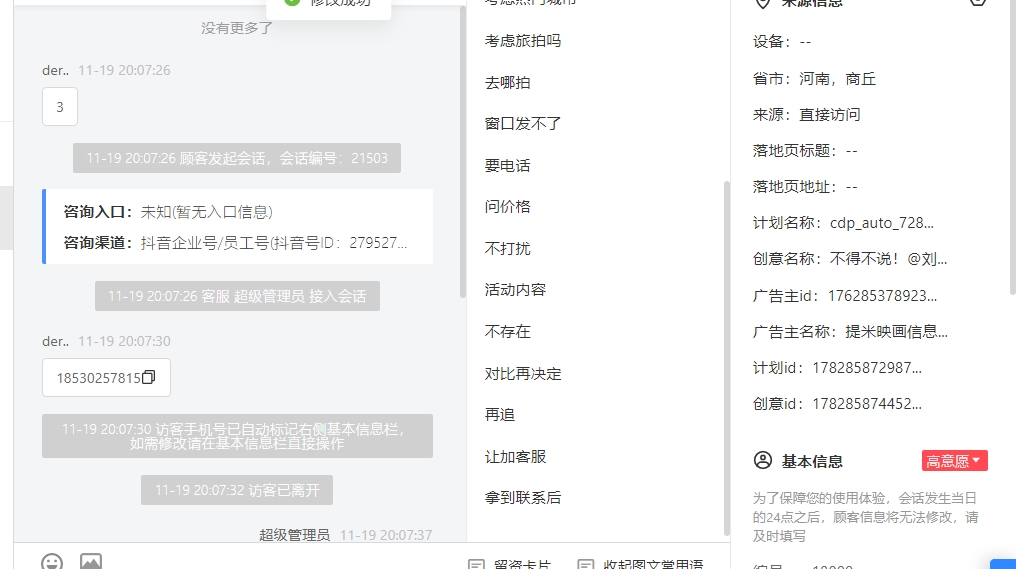1016x569 pixels.
Task: Click the first der.. sender name at 20:07:26
Action: point(56,70)
